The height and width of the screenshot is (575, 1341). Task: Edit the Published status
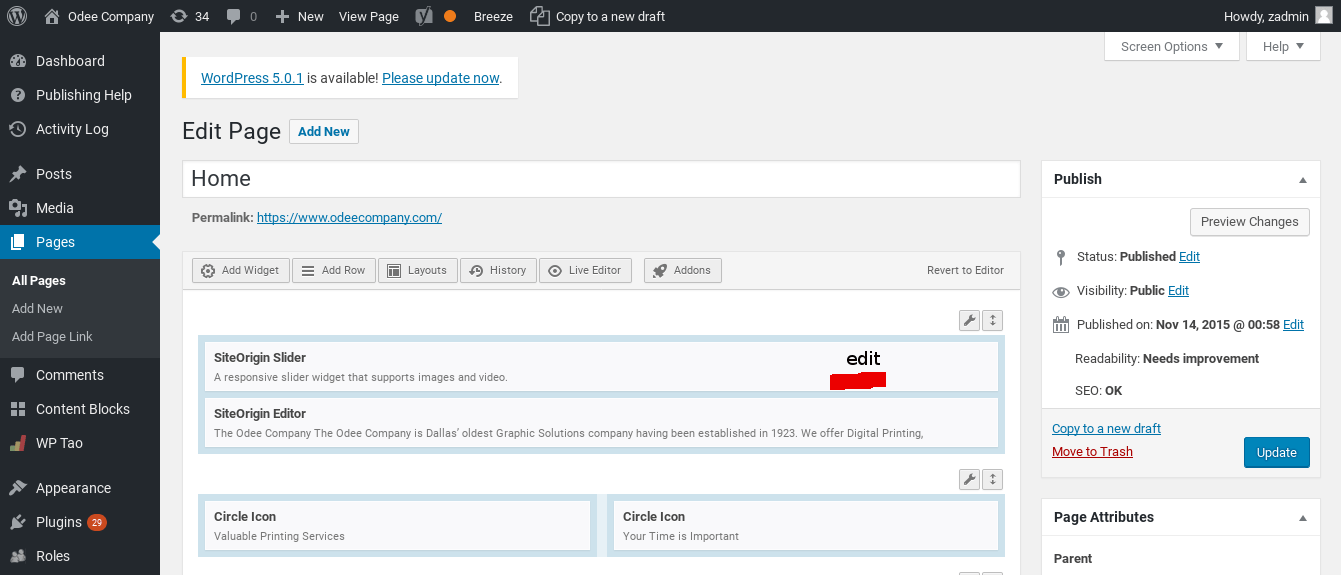(1189, 257)
